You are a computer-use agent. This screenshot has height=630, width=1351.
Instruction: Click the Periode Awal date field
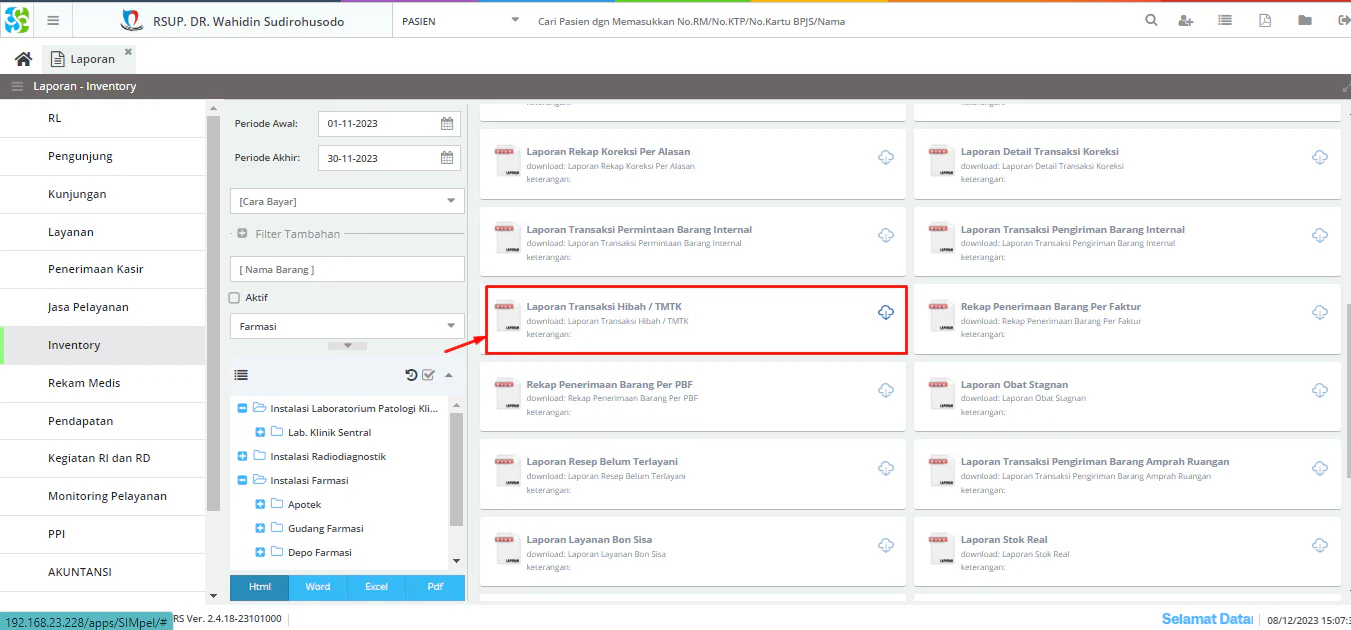377,124
